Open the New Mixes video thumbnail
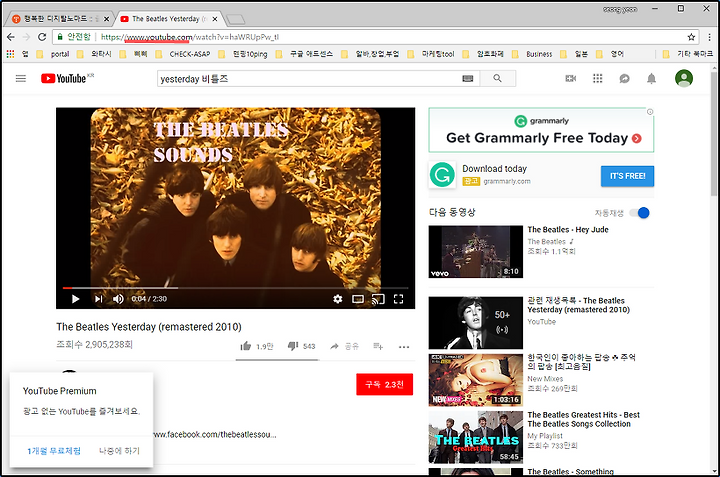Image resolution: width=720 pixels, height=477 pixels. (476, 380)
